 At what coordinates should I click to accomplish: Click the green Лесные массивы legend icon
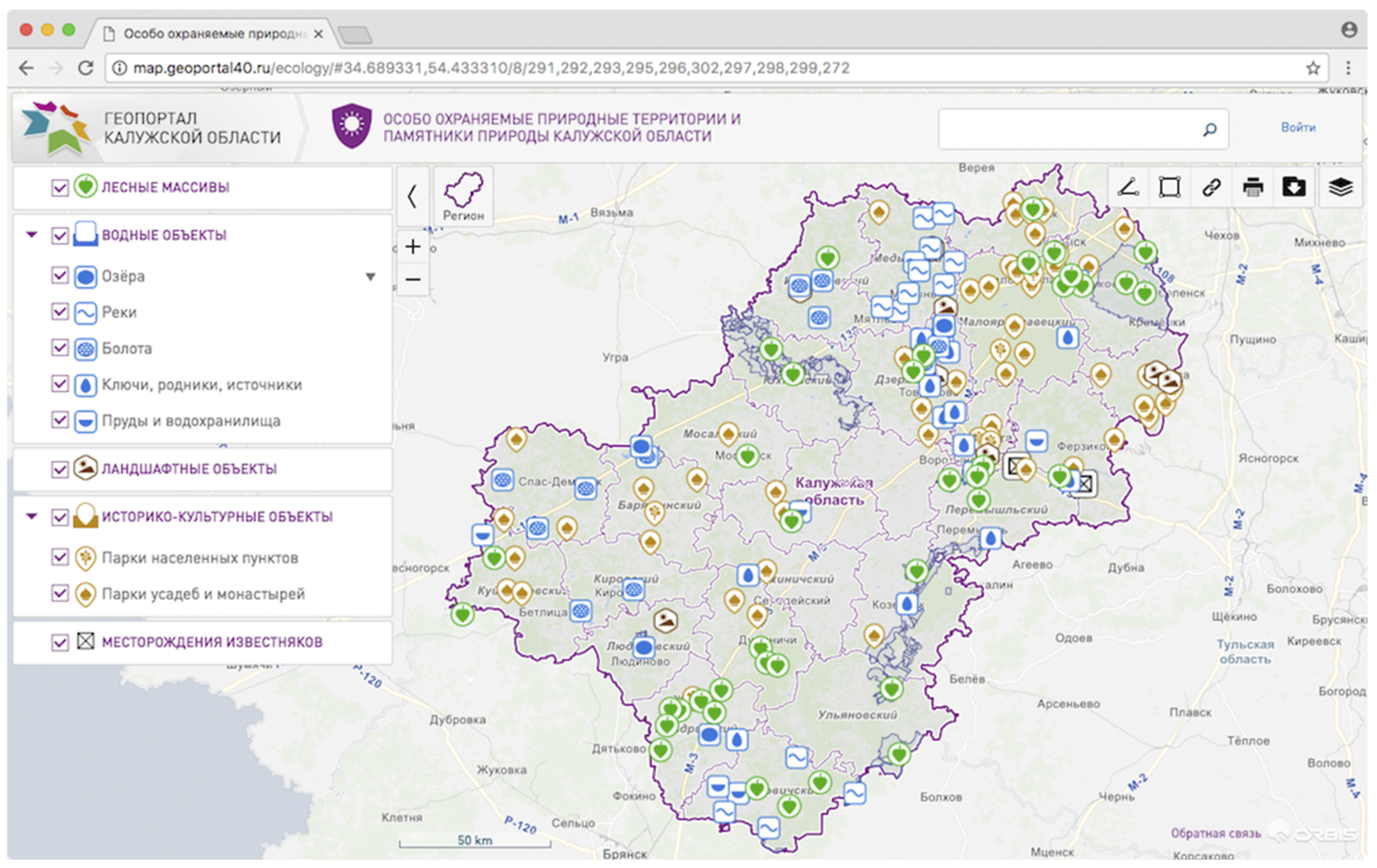[x=85, y=186]
